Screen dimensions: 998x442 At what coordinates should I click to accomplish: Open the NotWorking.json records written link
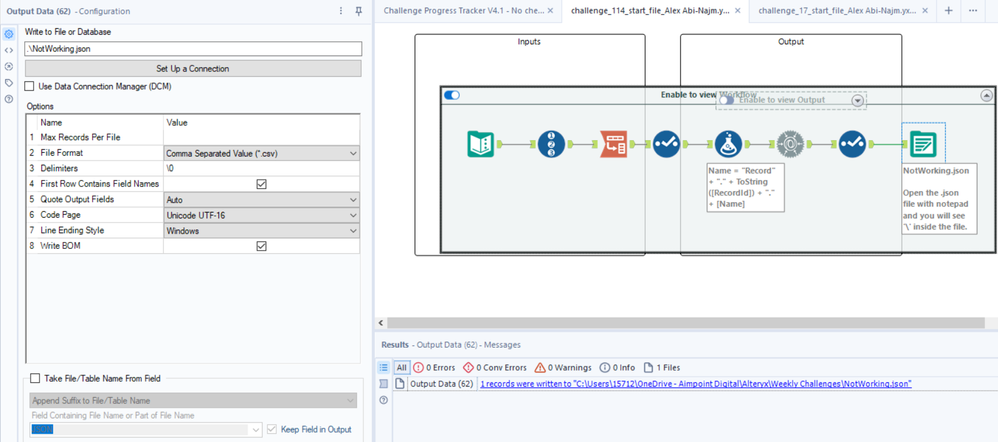(x=696, y=384)
